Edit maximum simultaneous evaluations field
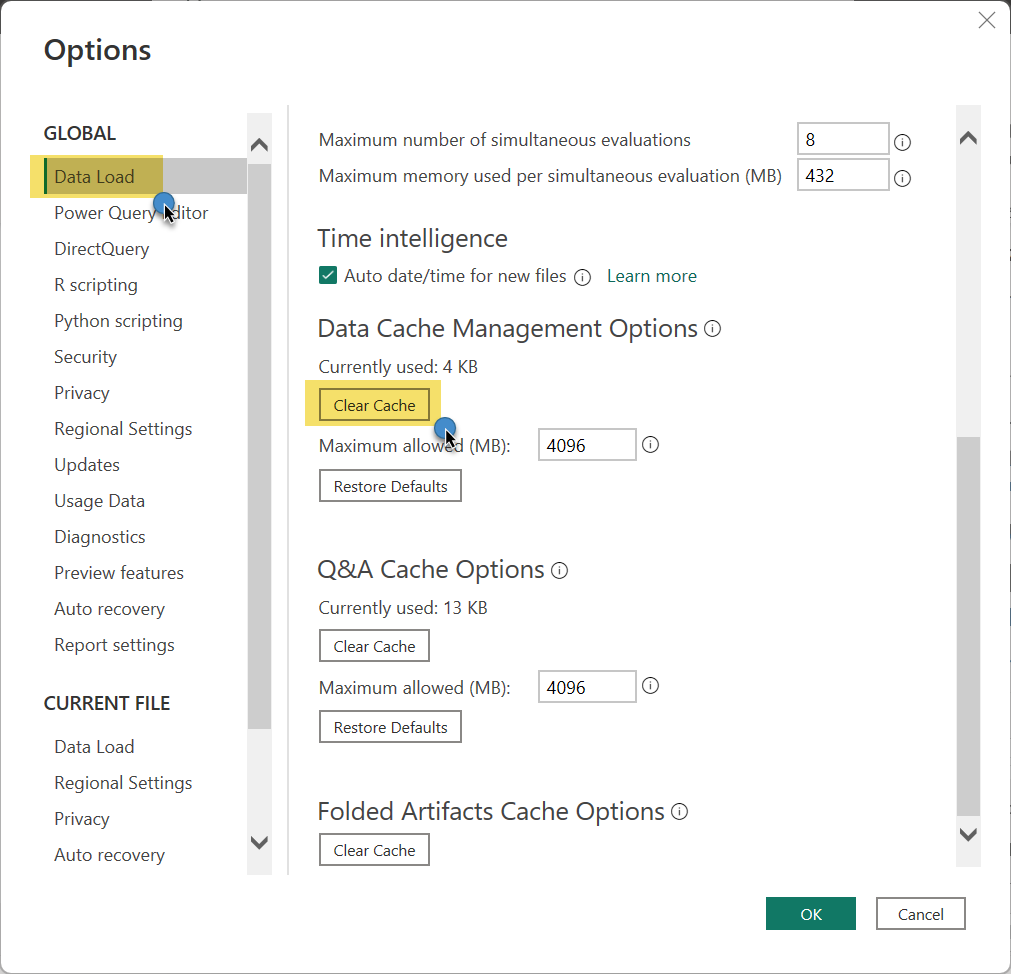 [x=843, y=139]
